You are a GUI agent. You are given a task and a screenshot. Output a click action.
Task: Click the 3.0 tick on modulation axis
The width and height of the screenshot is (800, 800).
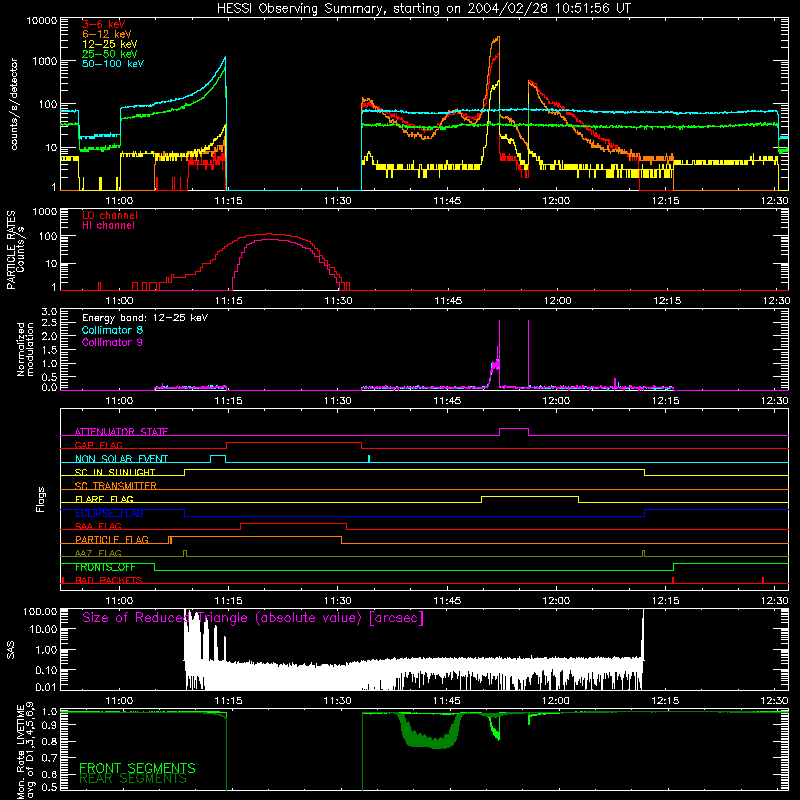49,311
